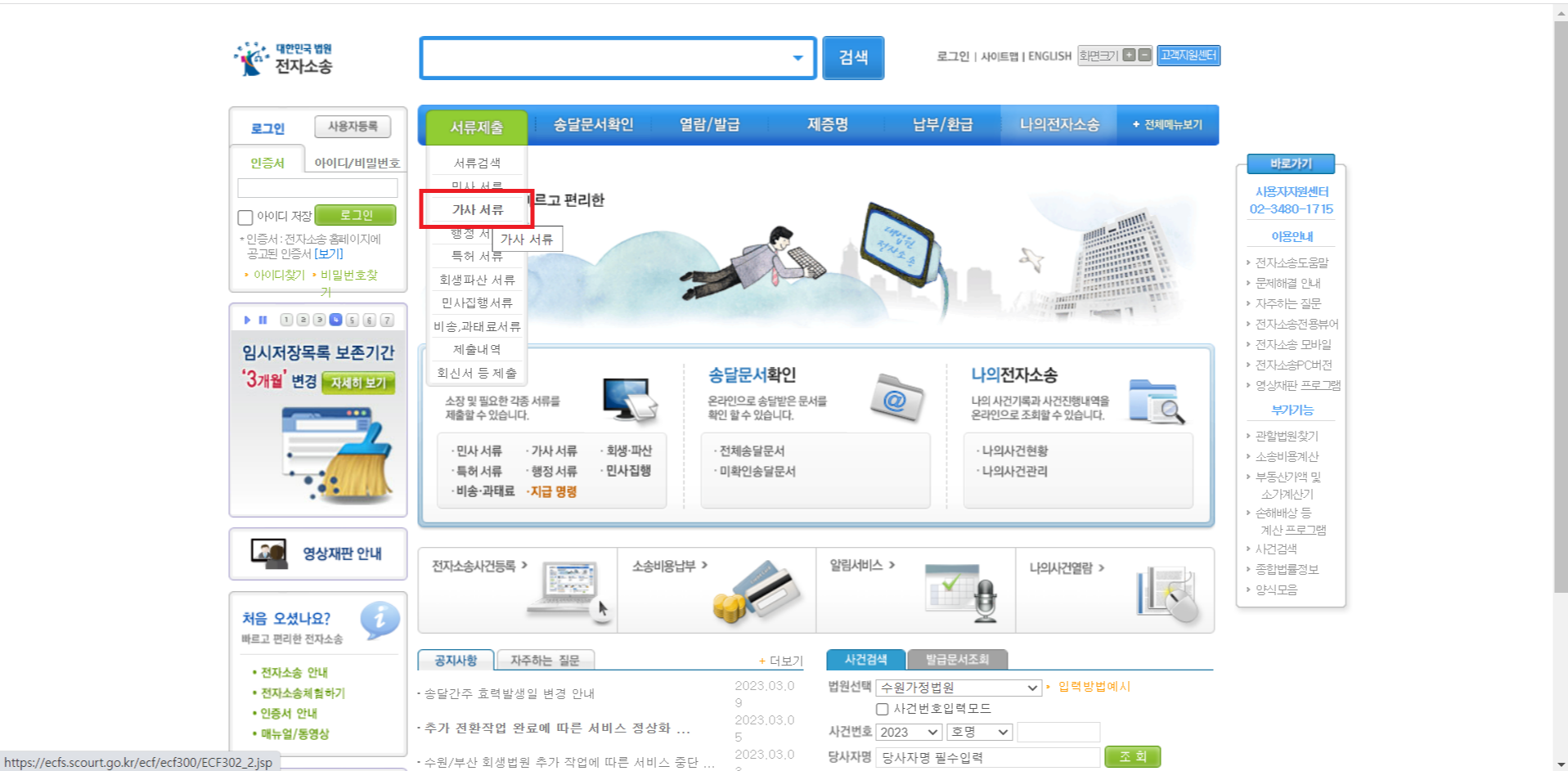Show banner slide 5

click(x=352, y=321)
